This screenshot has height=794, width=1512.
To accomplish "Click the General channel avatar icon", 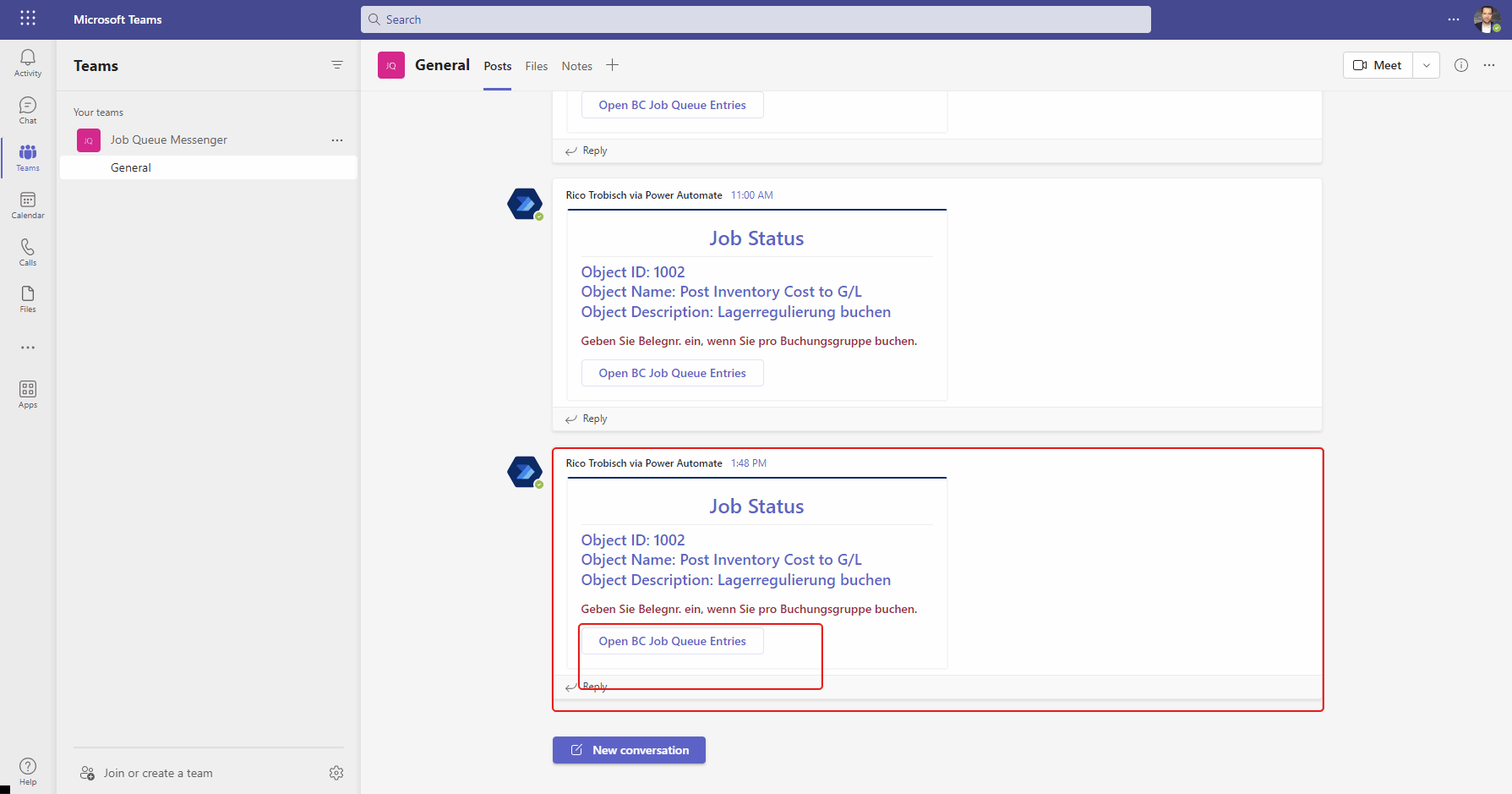I will coord(391,65).
